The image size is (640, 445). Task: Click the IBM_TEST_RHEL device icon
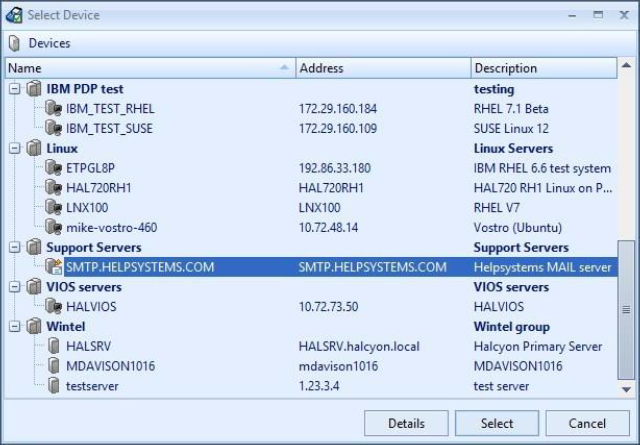[x=54, y=108]
